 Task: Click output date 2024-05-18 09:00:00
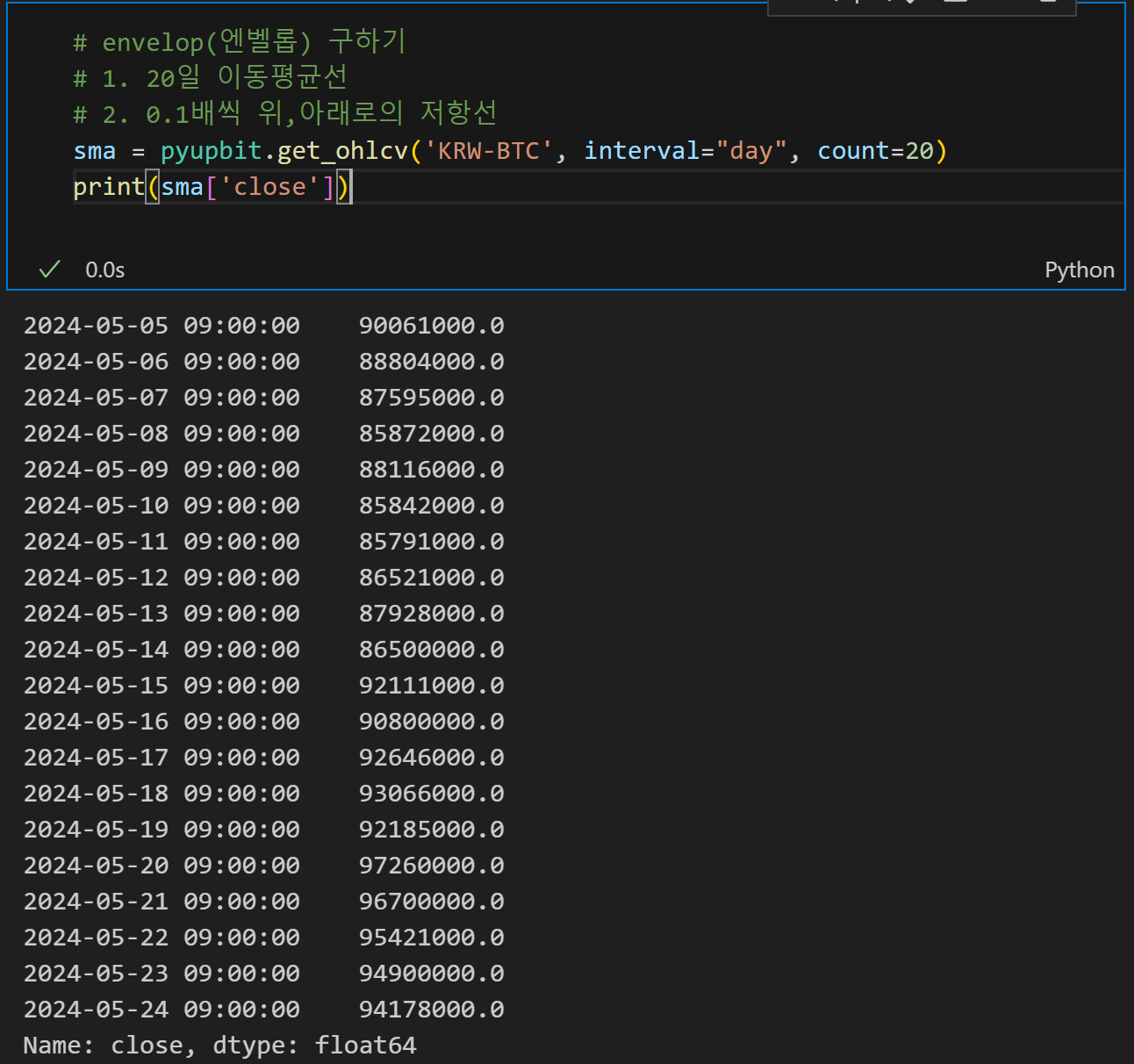click(x=161, y=794)
